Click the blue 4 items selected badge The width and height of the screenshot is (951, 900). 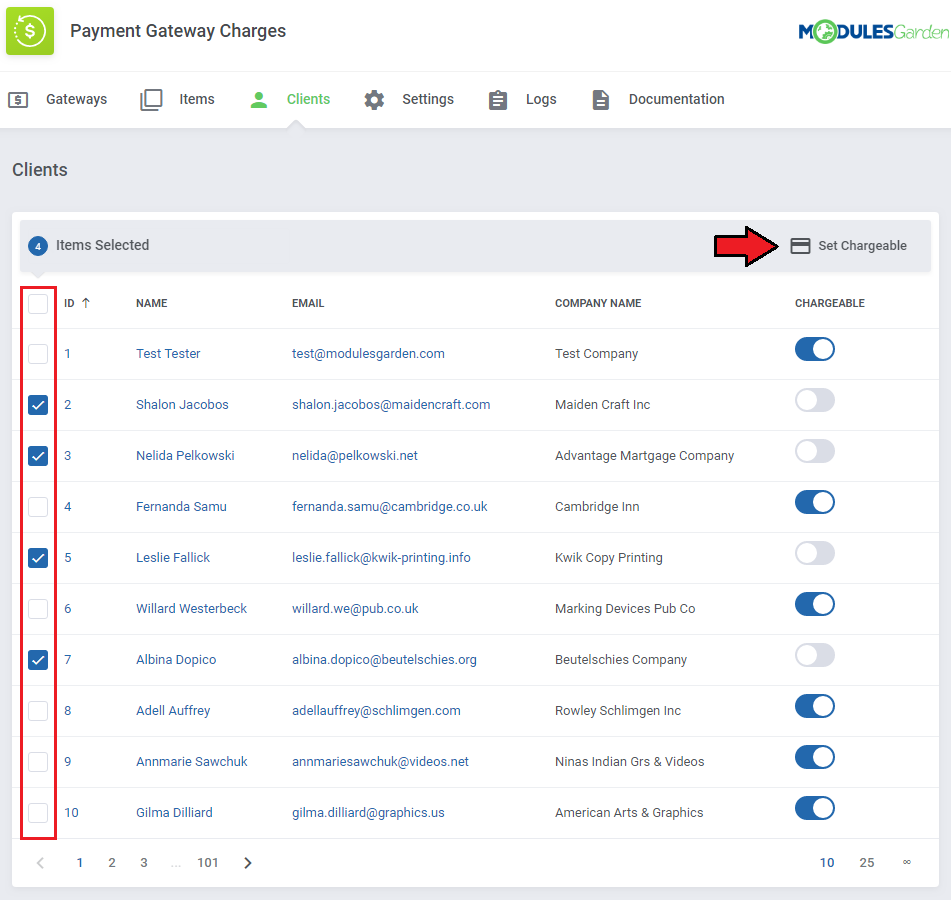click(x=38, y=246)
